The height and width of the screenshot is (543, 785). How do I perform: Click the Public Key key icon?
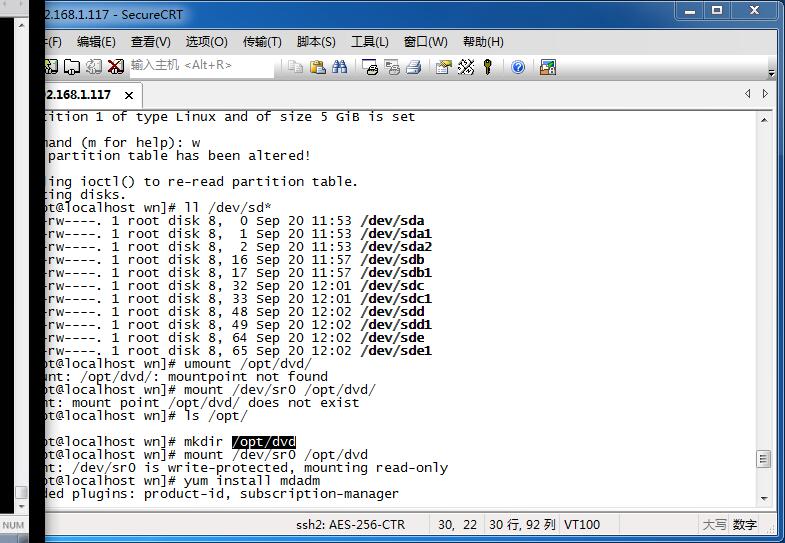click(x=488, y=67)
